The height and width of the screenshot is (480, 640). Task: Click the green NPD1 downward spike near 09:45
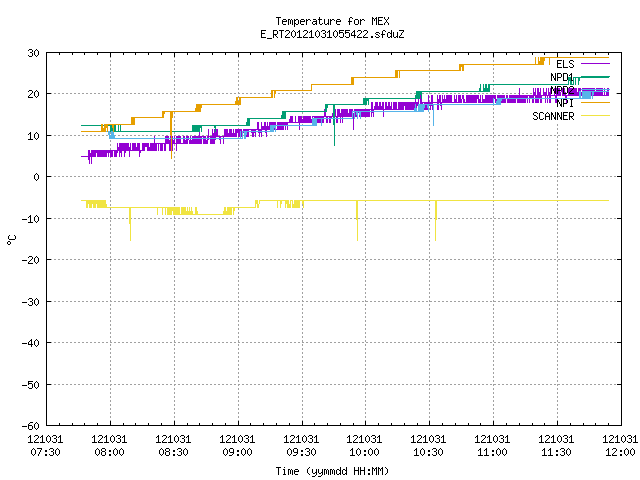point(334,125)
